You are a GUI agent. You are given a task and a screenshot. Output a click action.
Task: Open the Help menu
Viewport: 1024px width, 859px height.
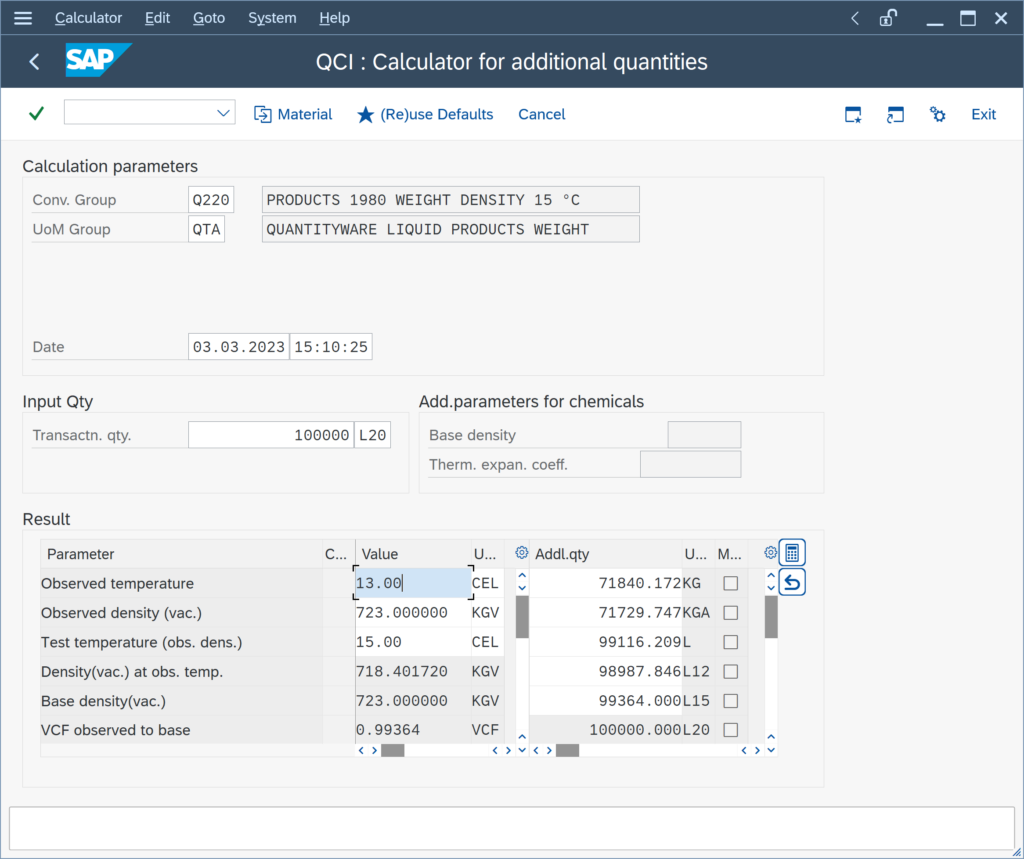(334, 18)
